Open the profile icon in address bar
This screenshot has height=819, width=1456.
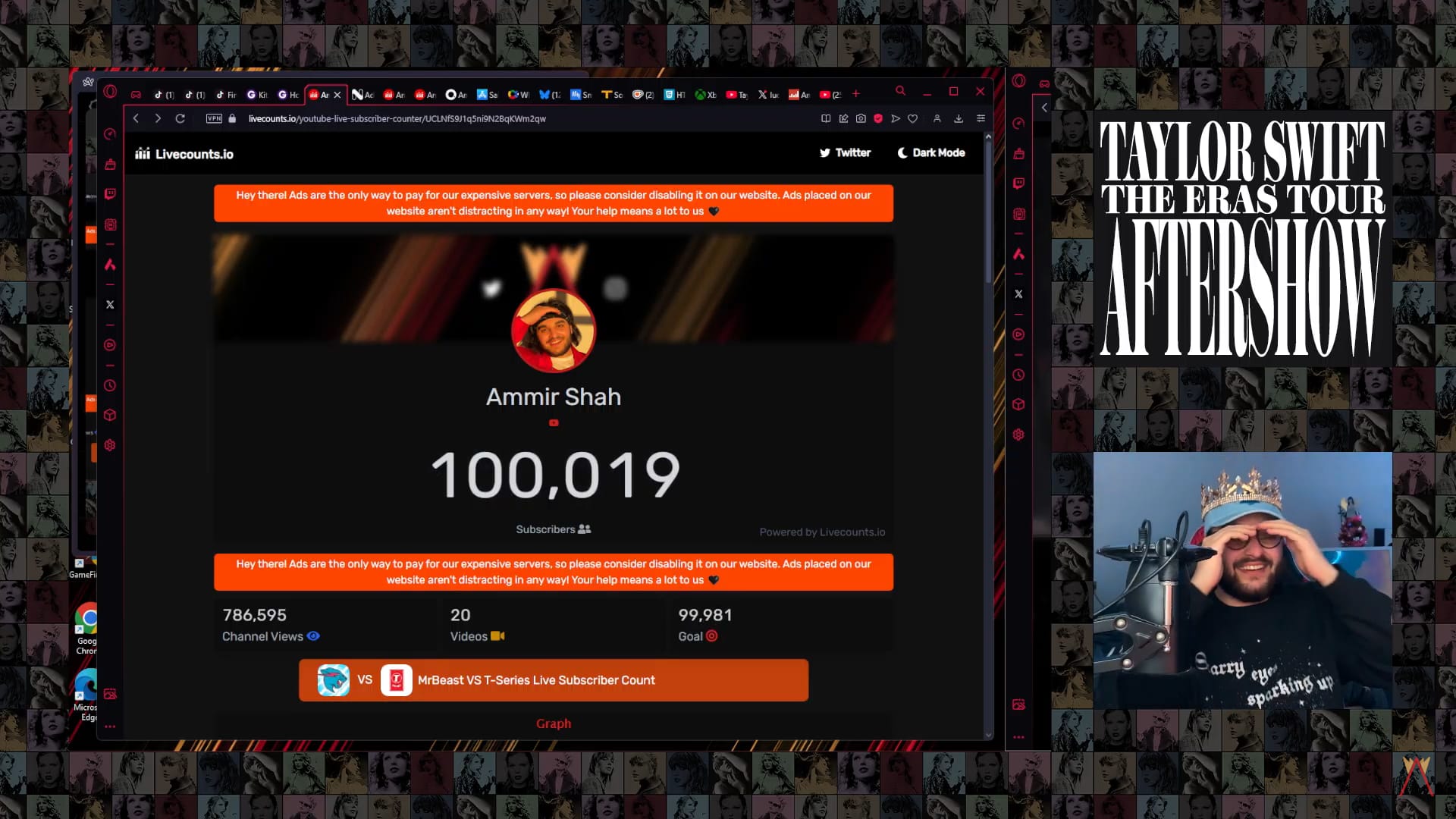click(937, 118)
